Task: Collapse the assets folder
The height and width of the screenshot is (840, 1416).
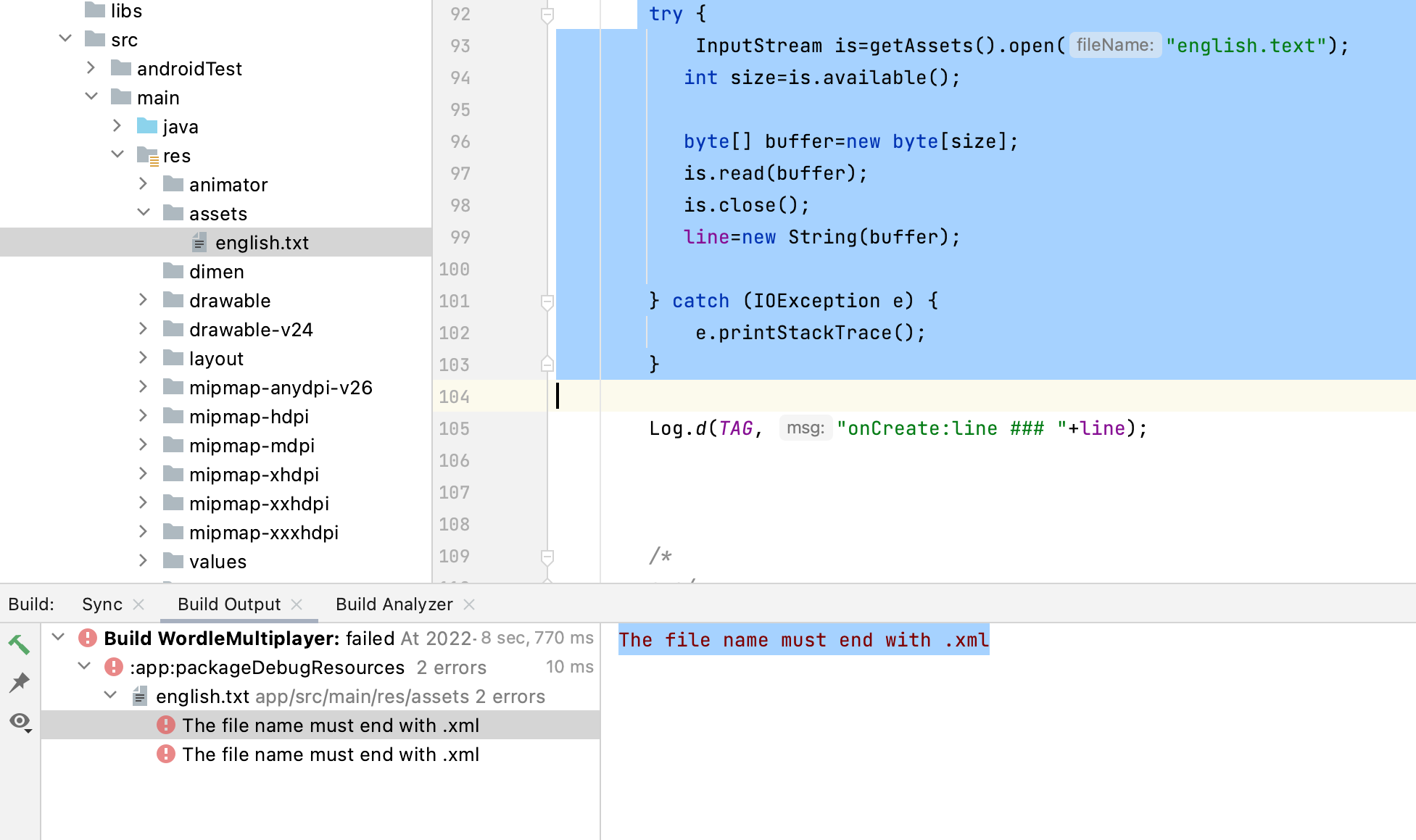Action: tap(144, 212)
